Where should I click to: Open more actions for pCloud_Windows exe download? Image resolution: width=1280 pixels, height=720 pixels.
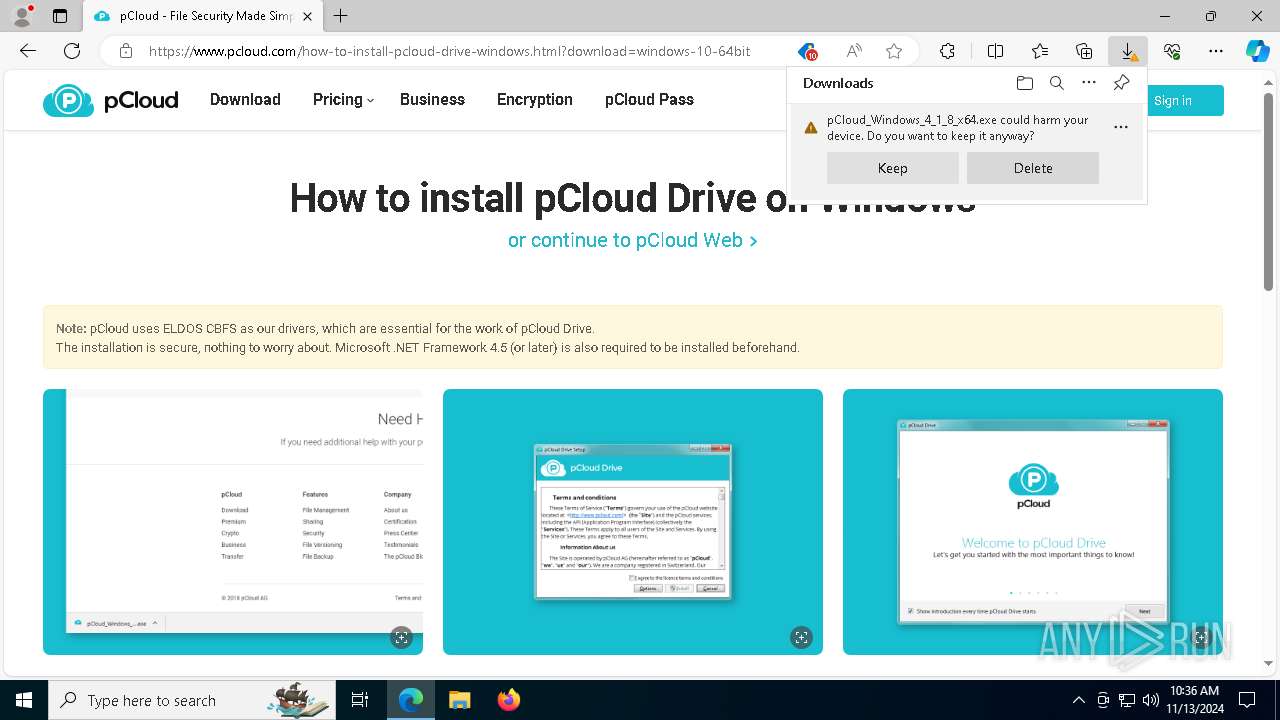tap(1121, 127)
